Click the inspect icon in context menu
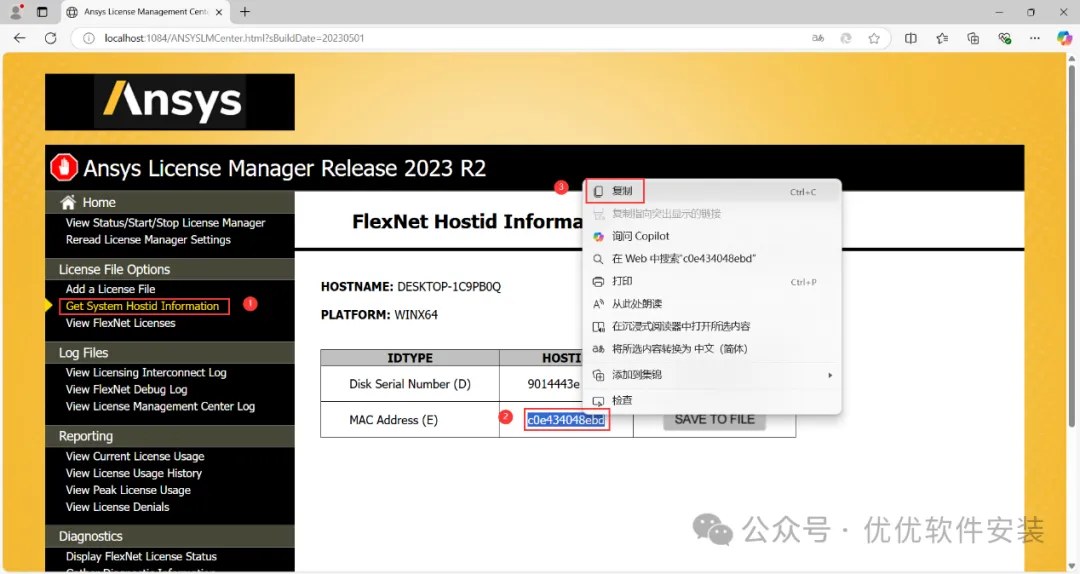 [x=599, y=401]
